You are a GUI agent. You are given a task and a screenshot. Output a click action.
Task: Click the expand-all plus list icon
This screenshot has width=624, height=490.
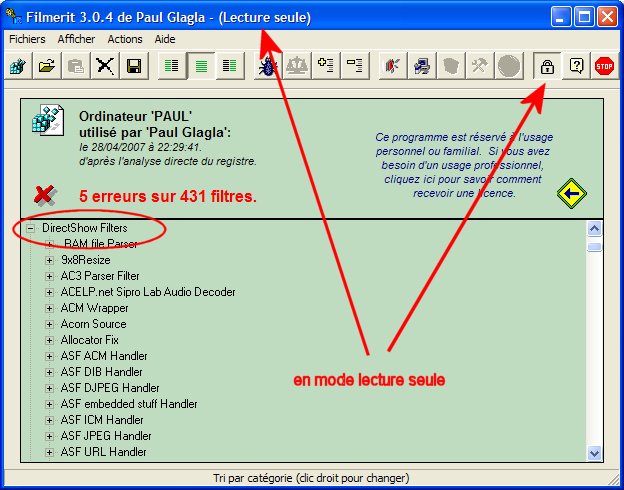pyautogui.click(x=326, y=66)
